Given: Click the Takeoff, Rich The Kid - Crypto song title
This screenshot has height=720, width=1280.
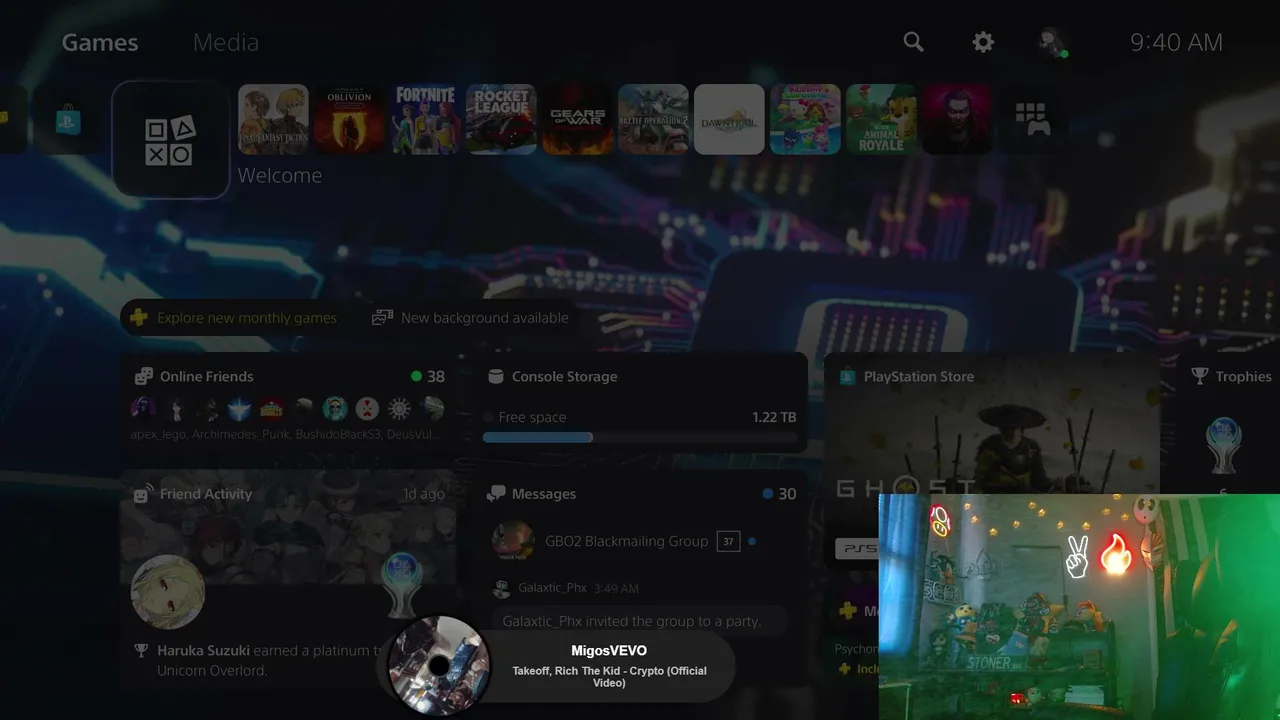Looking at the screenshot, I should [x=609, y=677].
